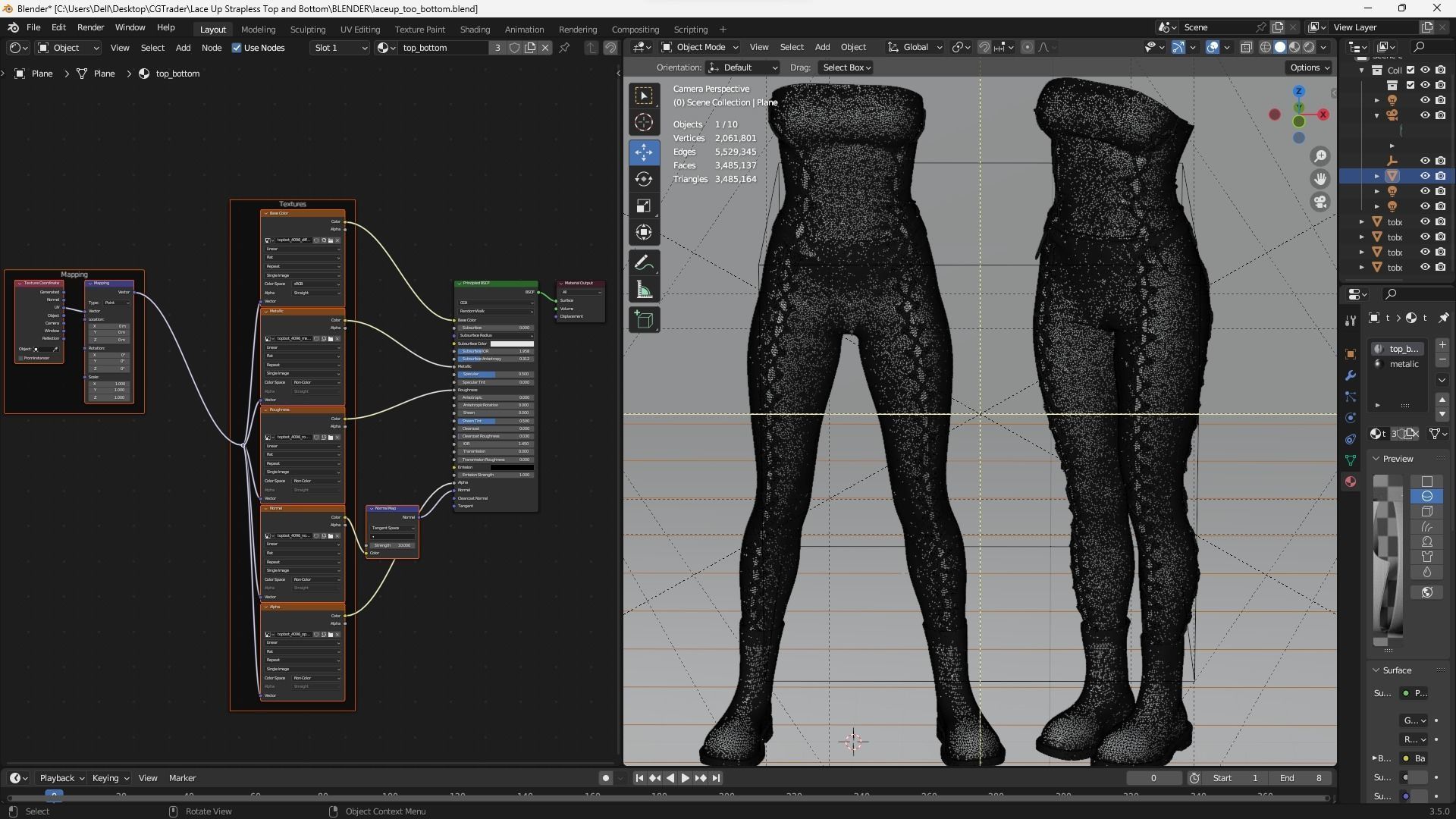Switch to the Sculpting workspace tab
Image resolution: width=1456 pixels, height=819 pixels.
[308, 29]
